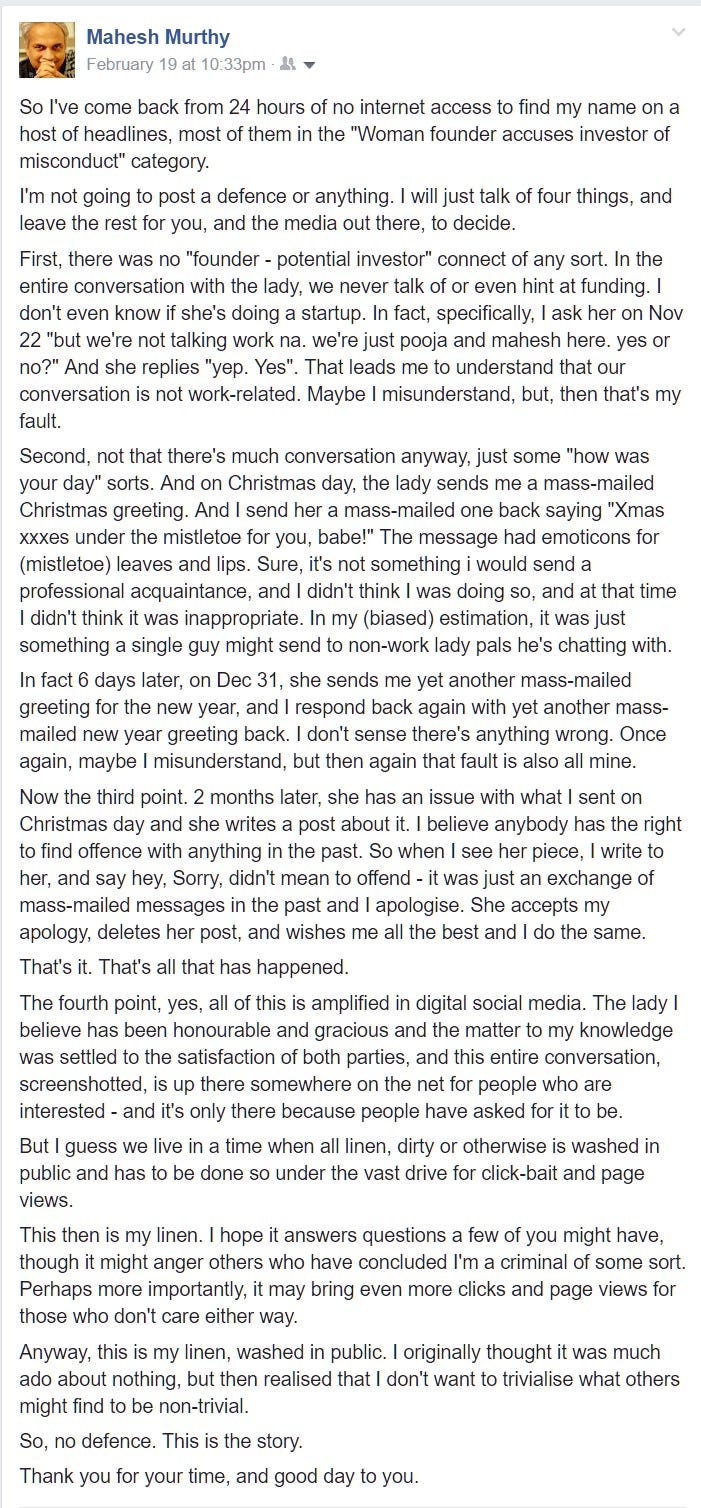
Task: Click the friends audience privacy icon
Action: (287, 65)
